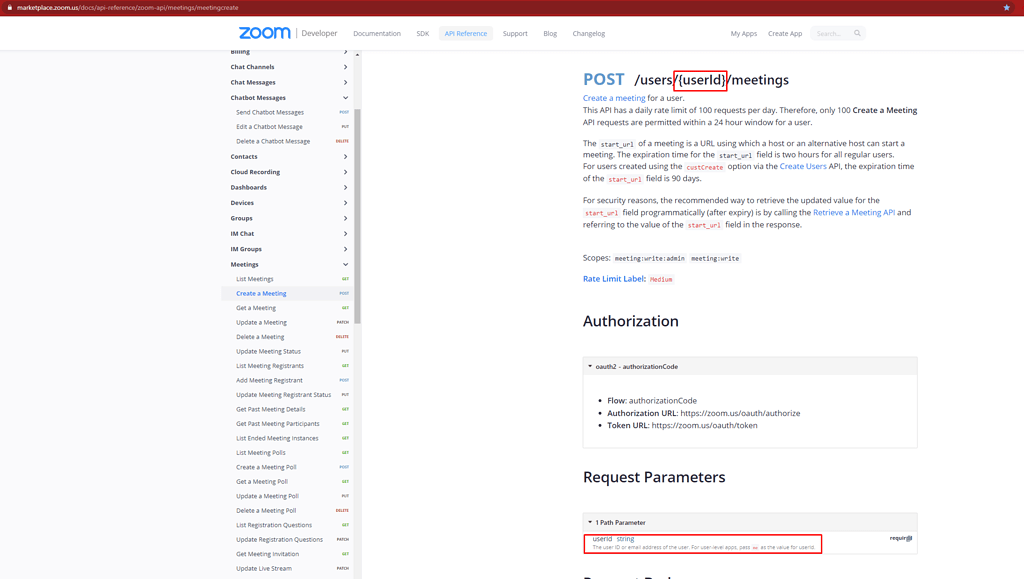Click the GET badge beside Get Meeting Invitation
The image size is (1024, 579).
(345, 554)
